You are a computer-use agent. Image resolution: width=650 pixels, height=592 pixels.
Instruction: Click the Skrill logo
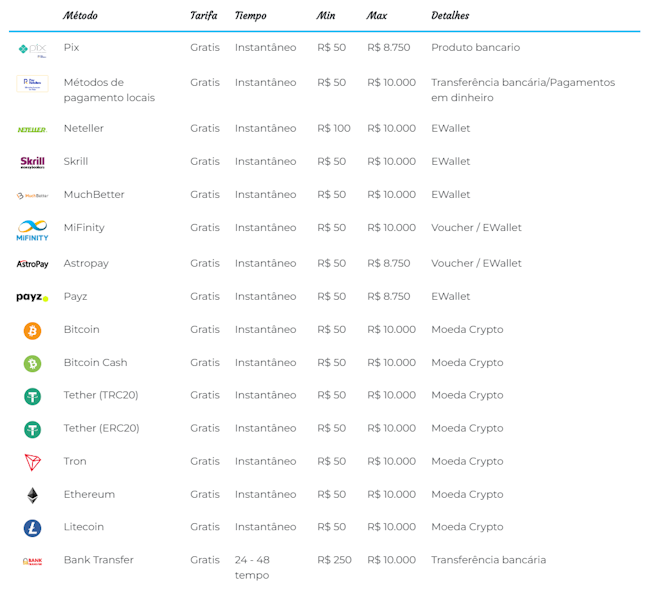point(32,162)
